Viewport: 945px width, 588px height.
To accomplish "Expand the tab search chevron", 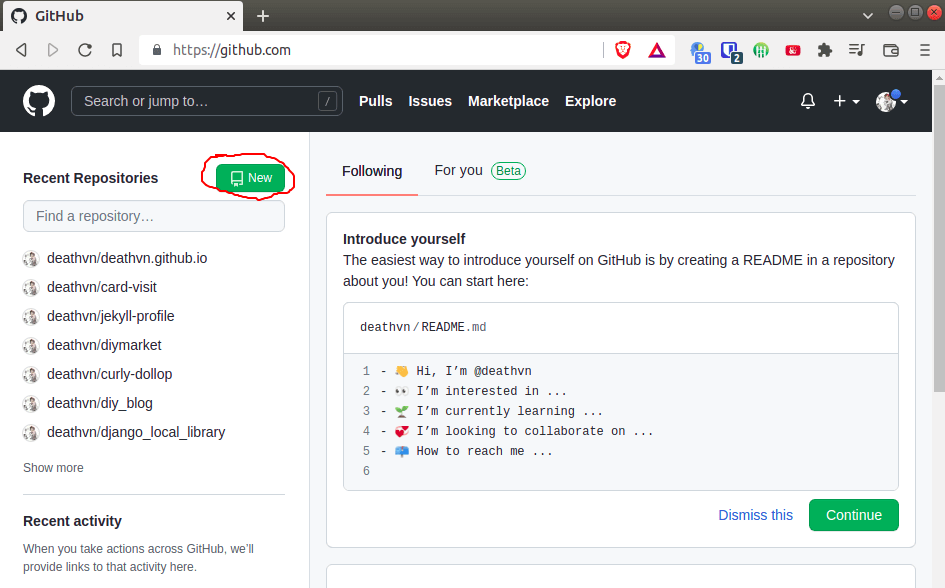I will pos(868,16).
